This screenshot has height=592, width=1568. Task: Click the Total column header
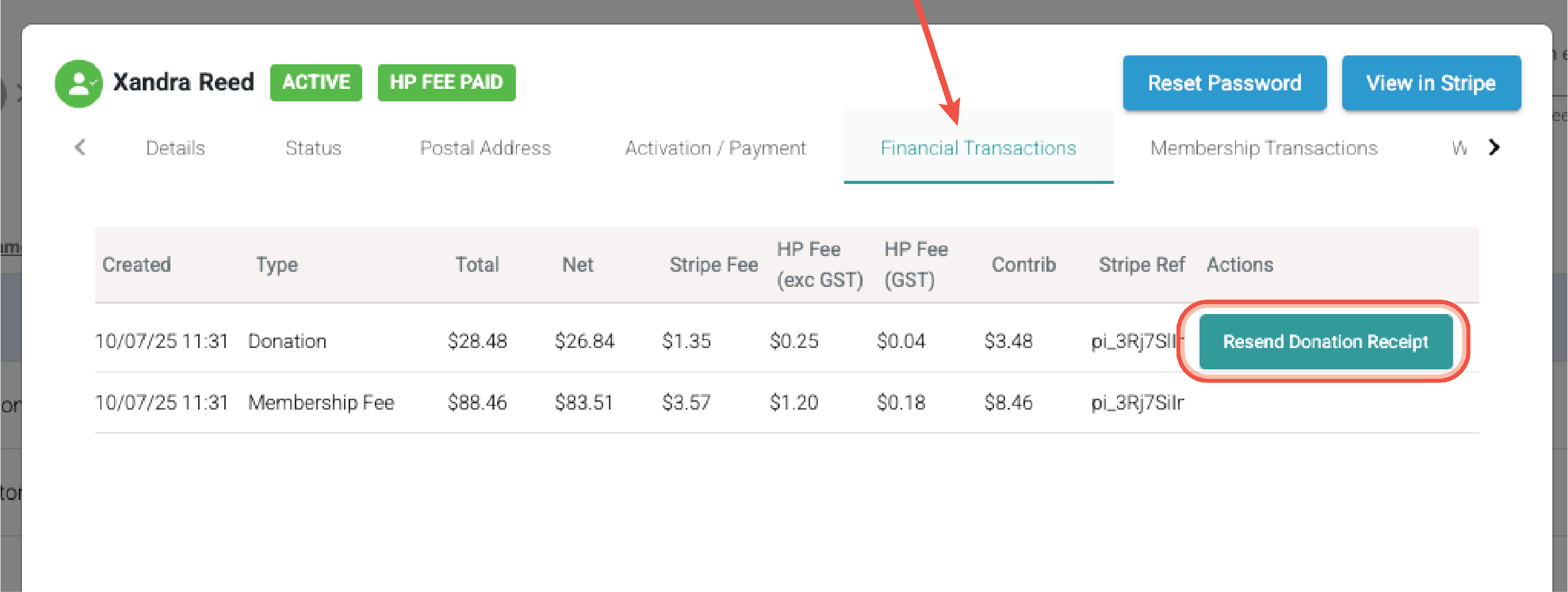coord(477,265)
